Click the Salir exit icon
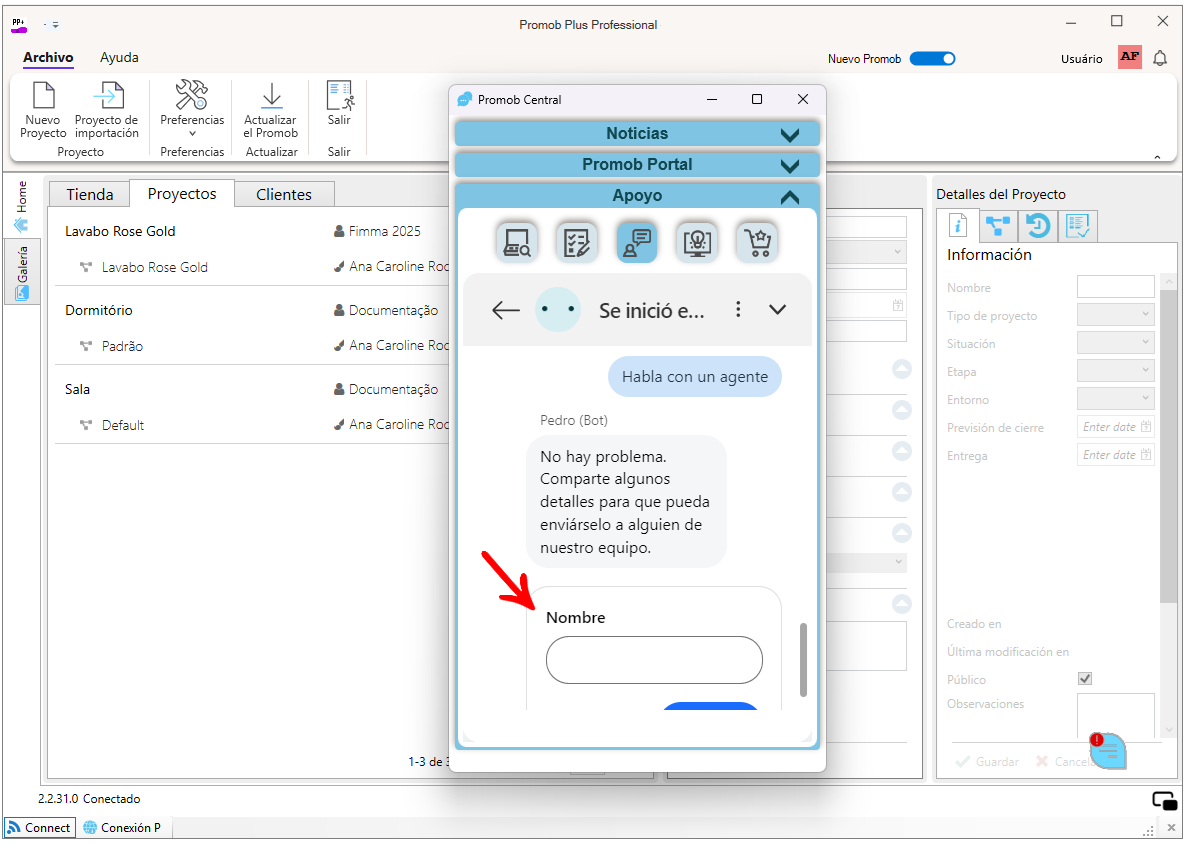This screenshot has width=1186, height=846. click(x=339, y=96)
